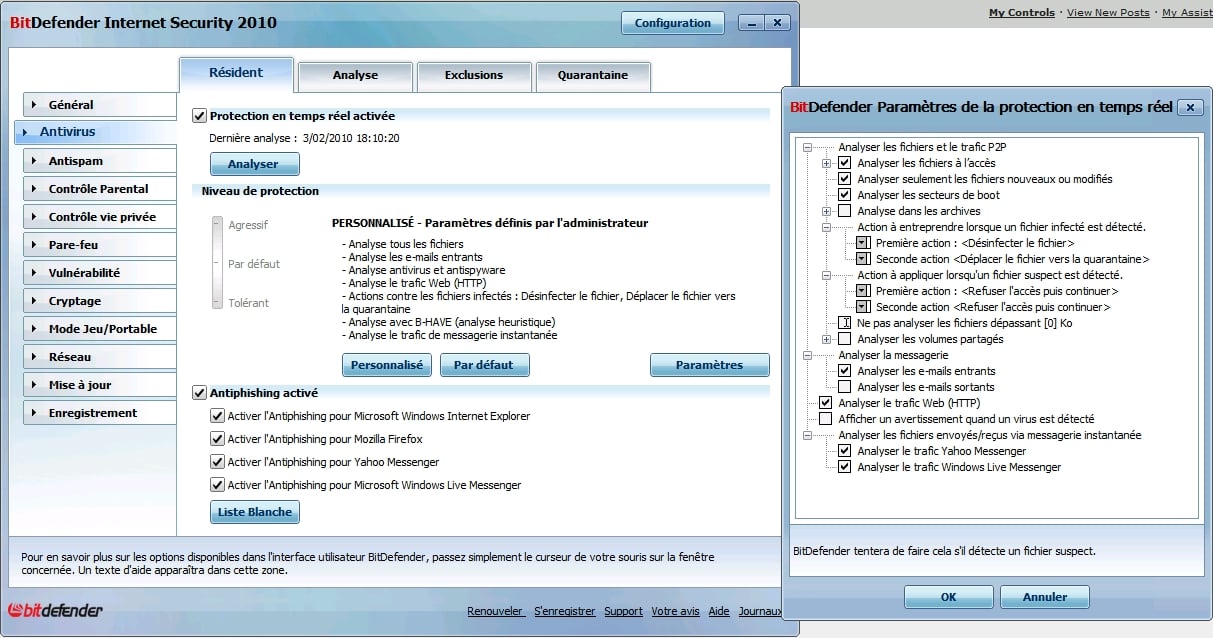This screenshot has height=638, width=1213.
Task: Click the Renouveler link
Action: pos(495,611)
